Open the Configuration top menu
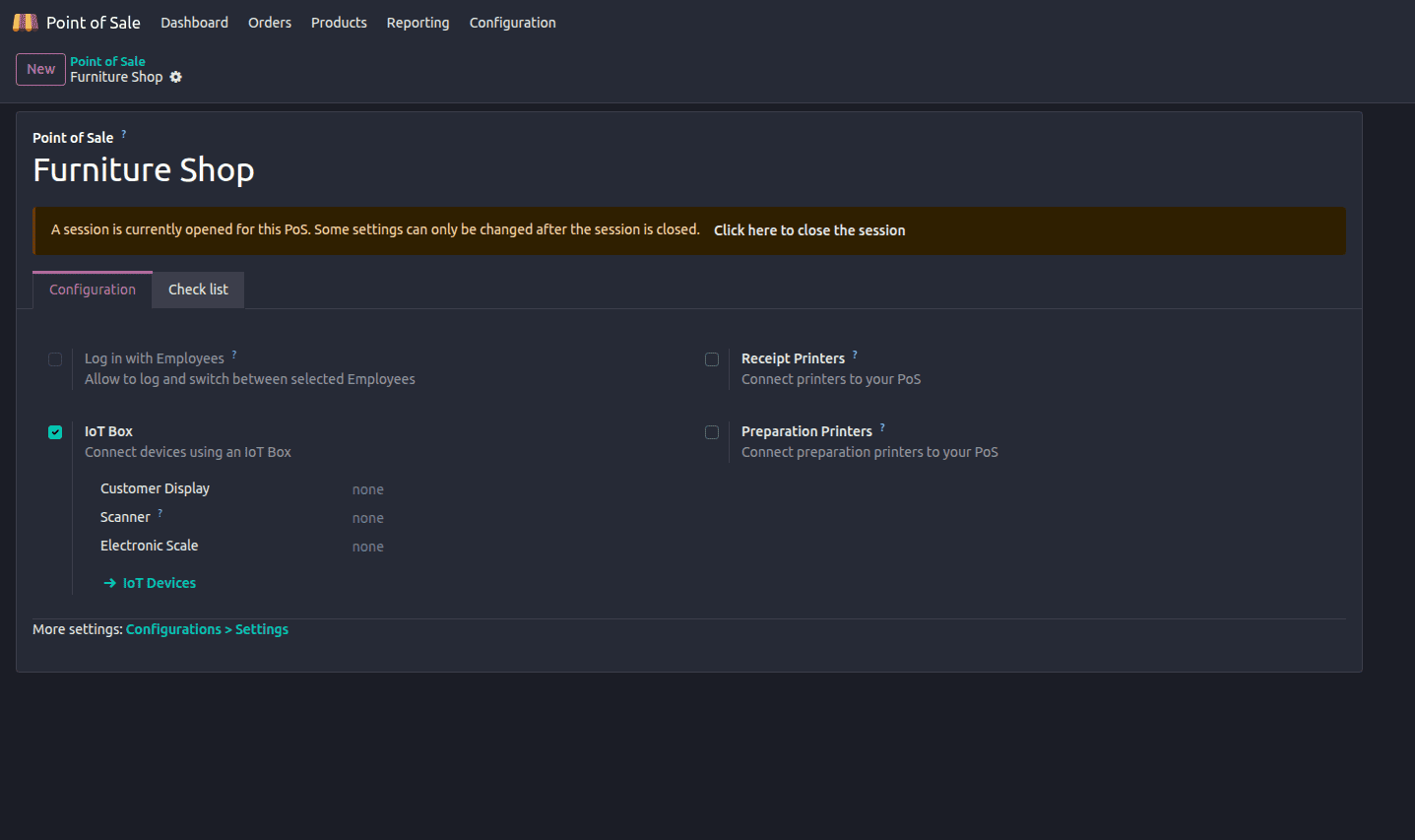Image resolution: width=1415 pixels, height=840 pixels. [x=513, y=23]
